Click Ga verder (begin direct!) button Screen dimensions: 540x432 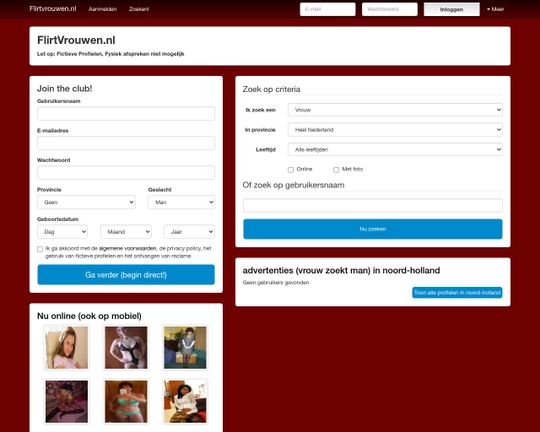[x=126, y=275]
